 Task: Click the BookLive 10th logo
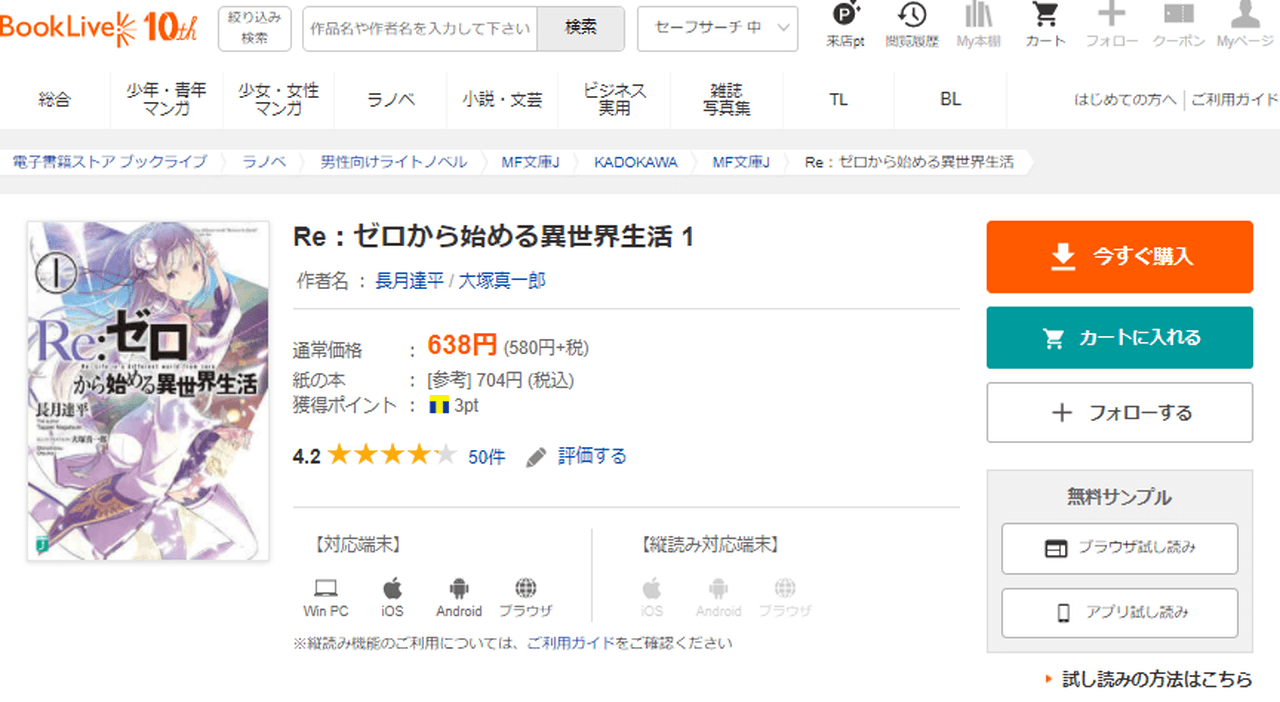coord(100,28)
